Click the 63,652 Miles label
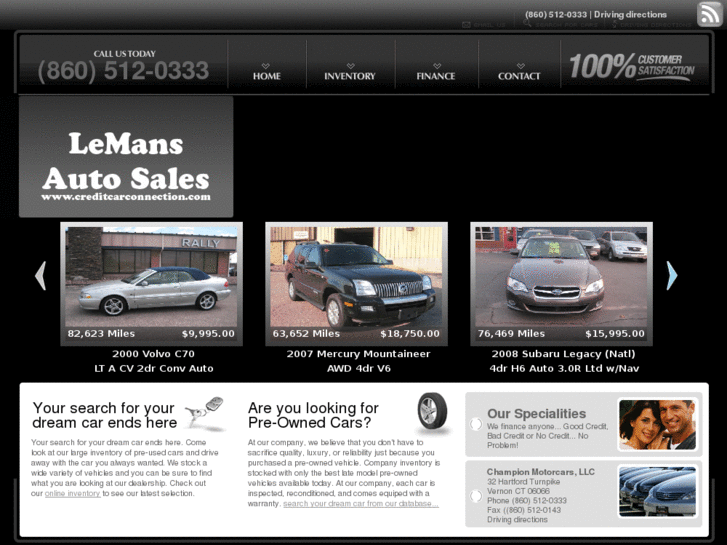The image size is (727, 545). 306,333
